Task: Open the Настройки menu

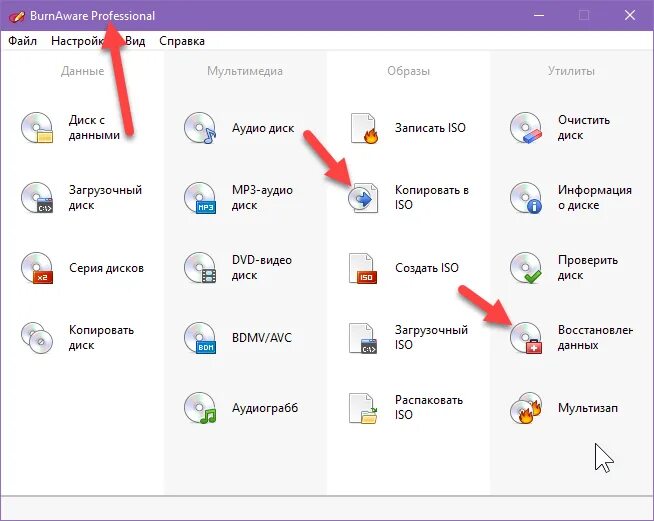Action: (x=81, y=41)
